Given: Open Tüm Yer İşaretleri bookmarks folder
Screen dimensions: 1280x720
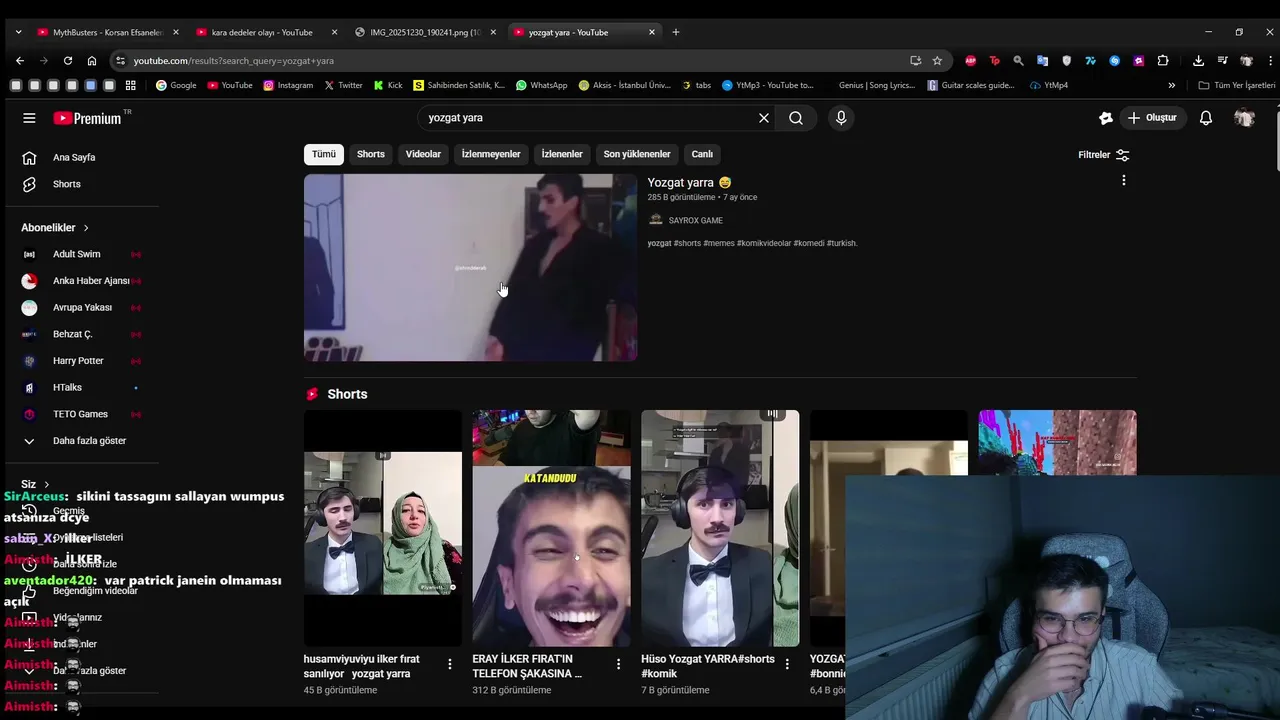Looking at the screenshot, I should click(x=1237, y=85).
